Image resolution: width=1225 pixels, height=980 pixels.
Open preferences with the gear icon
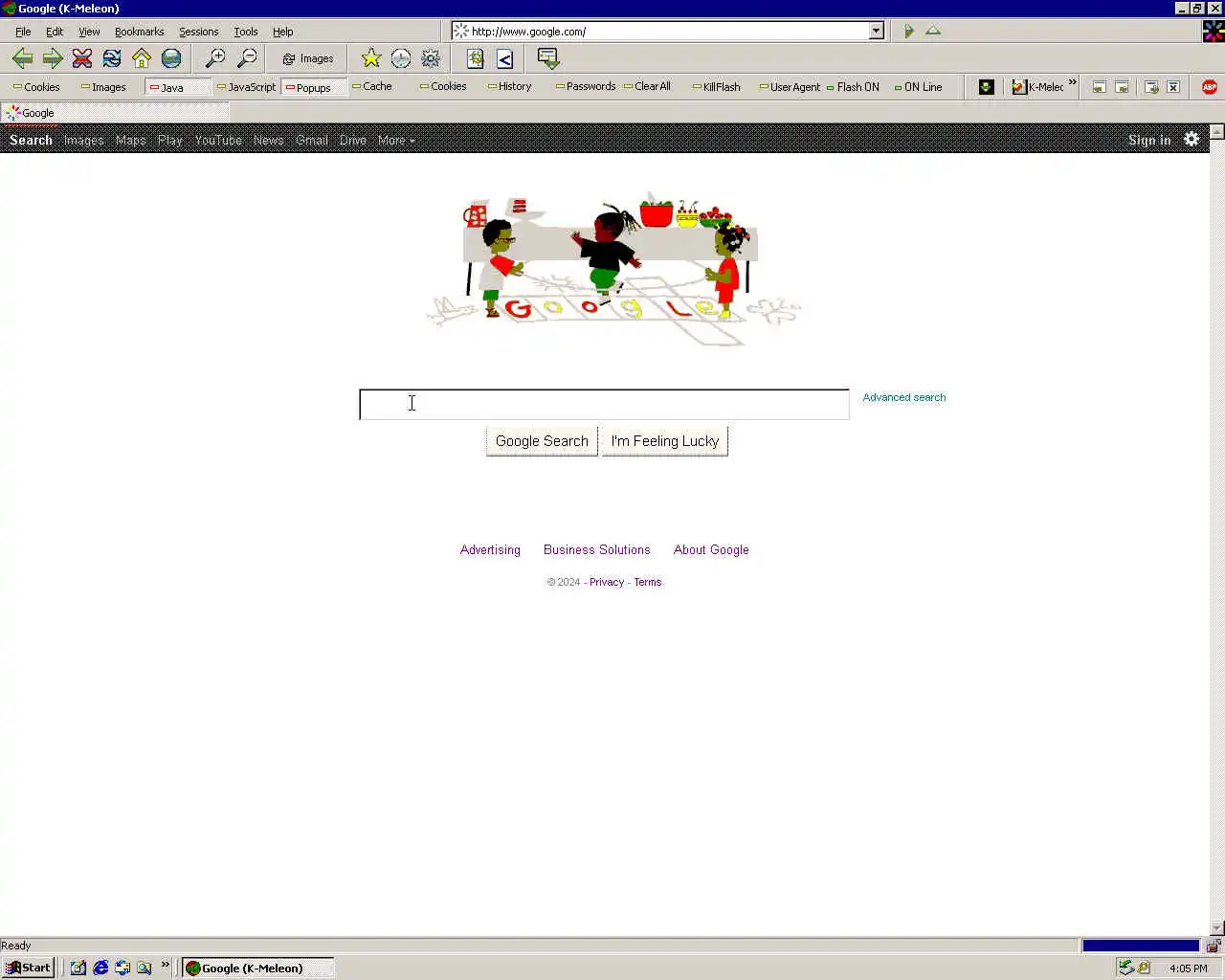431,58
